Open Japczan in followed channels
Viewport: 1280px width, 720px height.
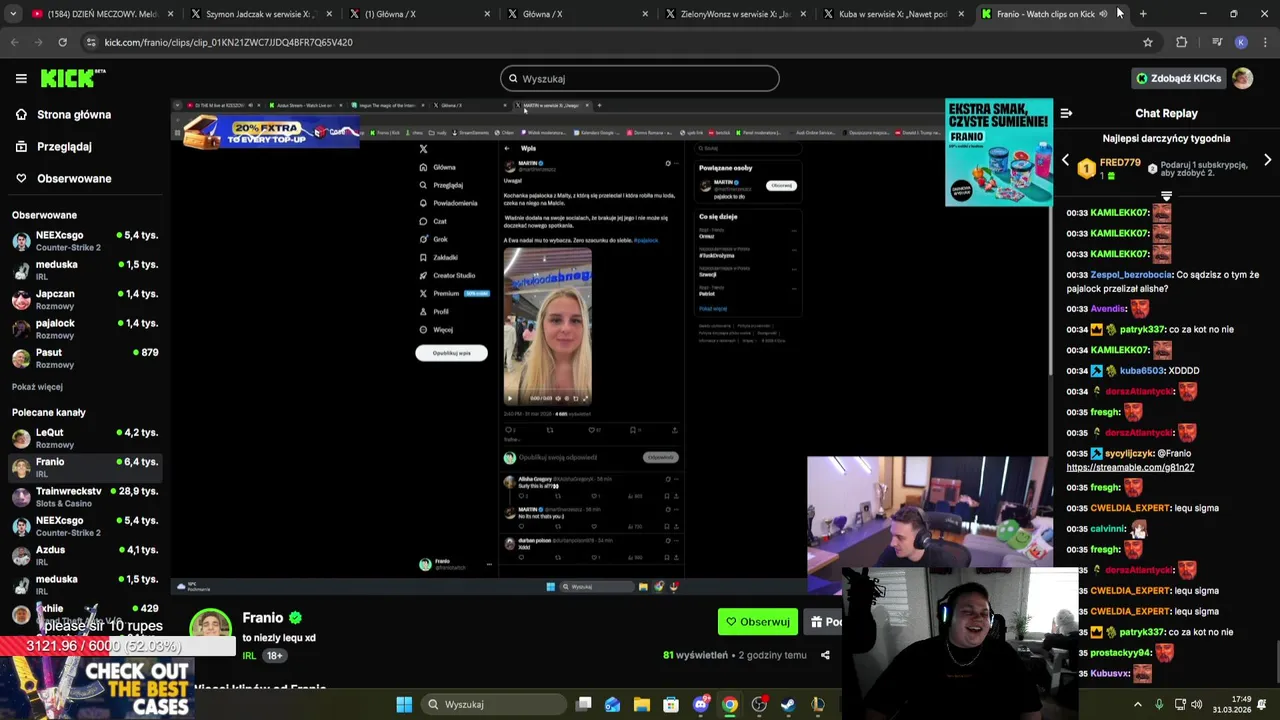click(85, 299)
